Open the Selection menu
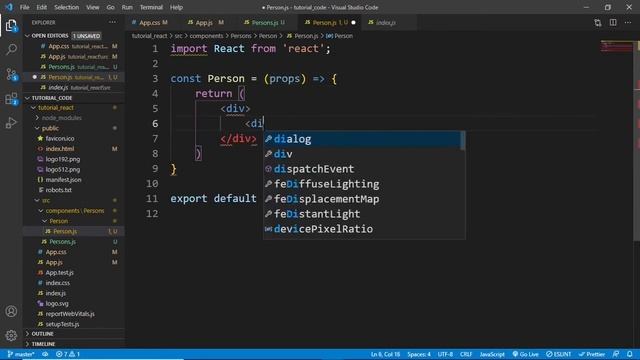The image size is (640, 360). (66, 7)
